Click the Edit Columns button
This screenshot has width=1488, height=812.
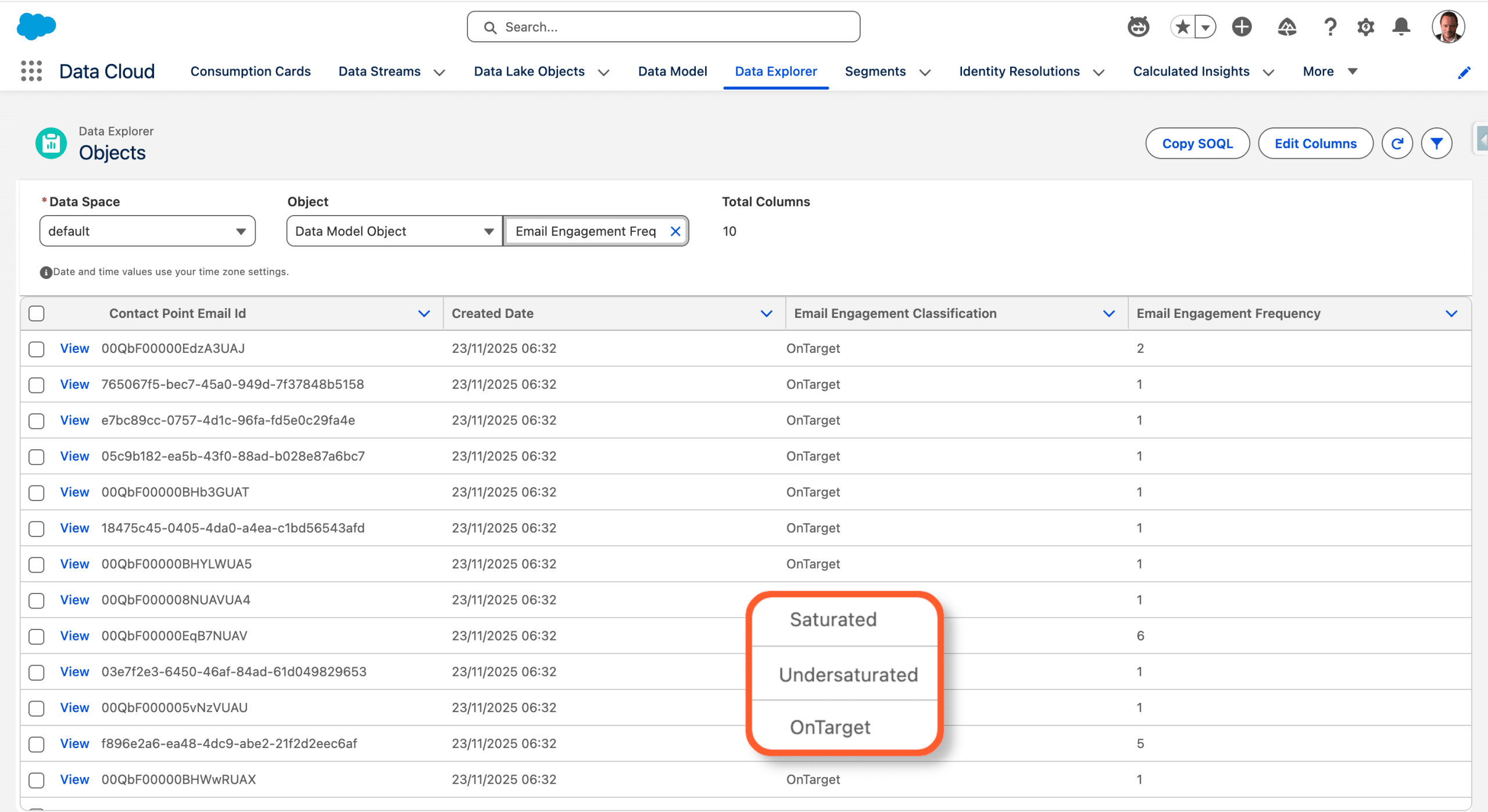(x=1315, y=144)
